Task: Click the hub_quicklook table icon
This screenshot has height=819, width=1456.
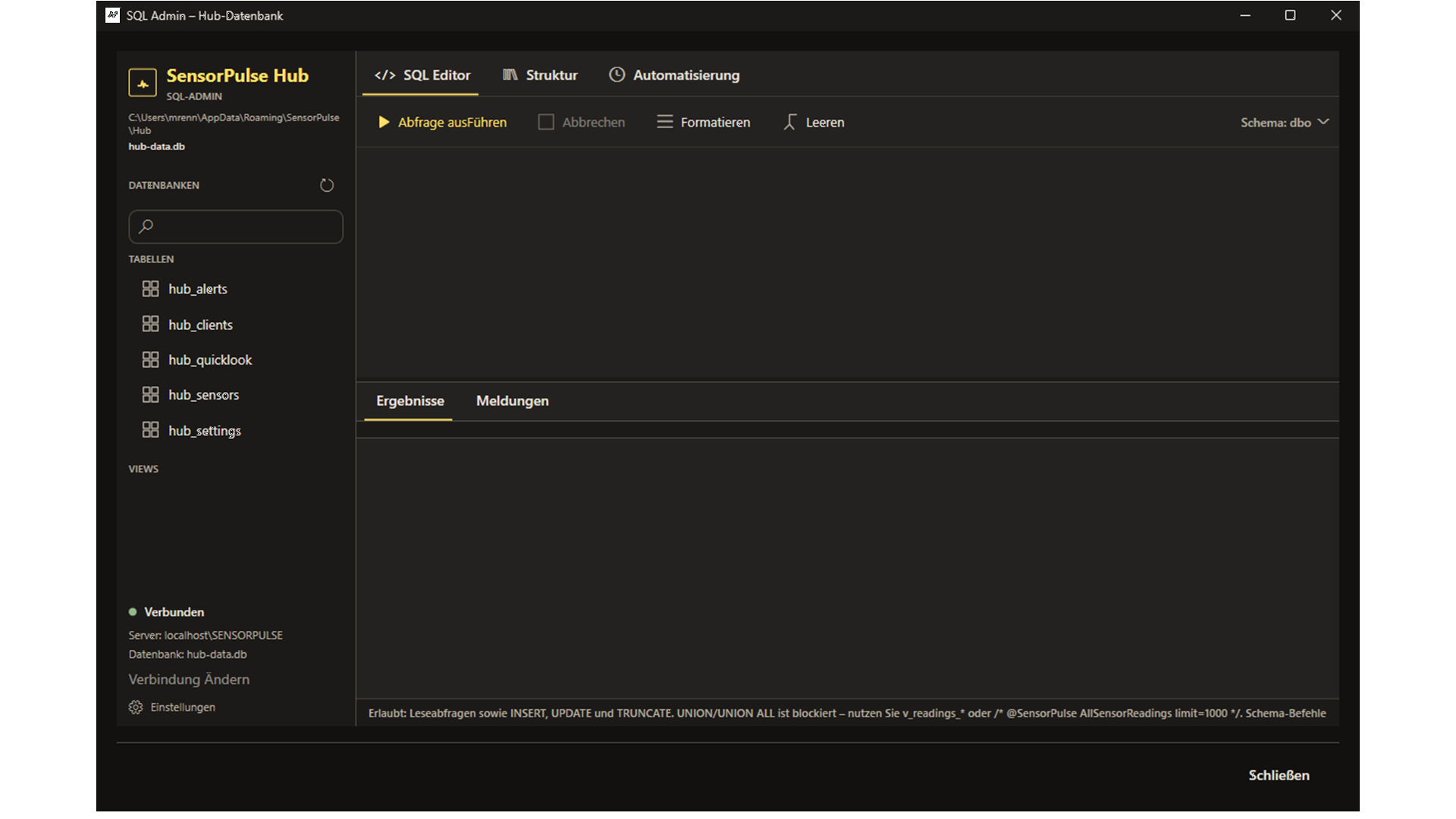Action: tap(150, 359)
